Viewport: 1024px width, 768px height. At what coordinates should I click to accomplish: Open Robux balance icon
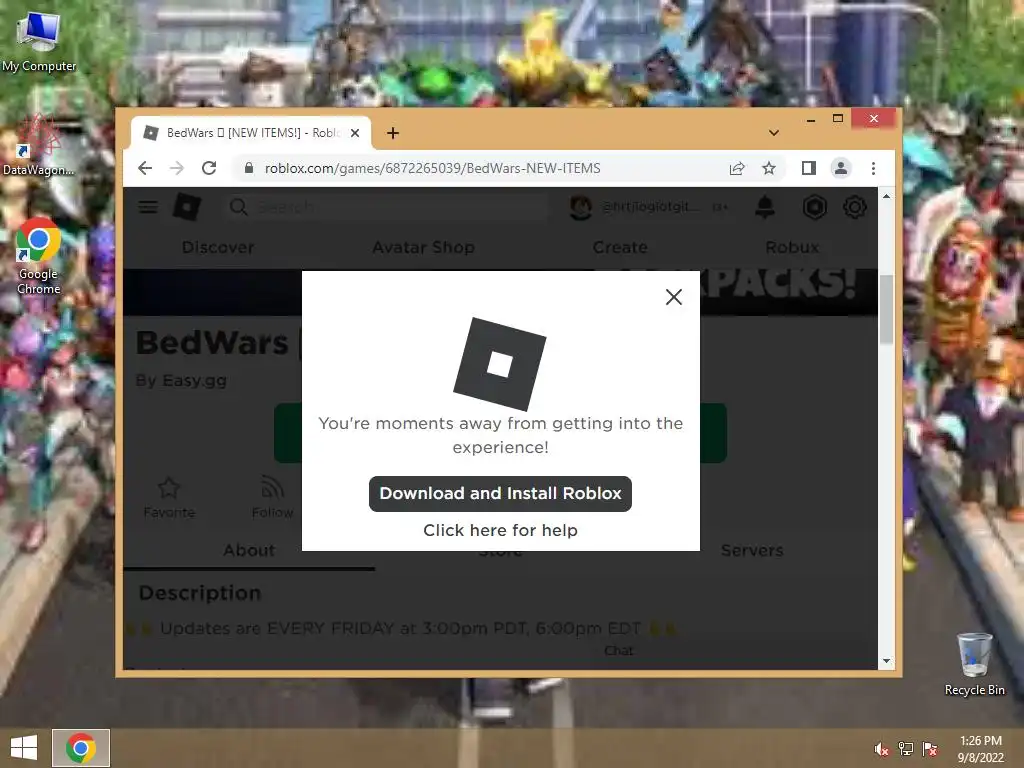tap(814, 207)
